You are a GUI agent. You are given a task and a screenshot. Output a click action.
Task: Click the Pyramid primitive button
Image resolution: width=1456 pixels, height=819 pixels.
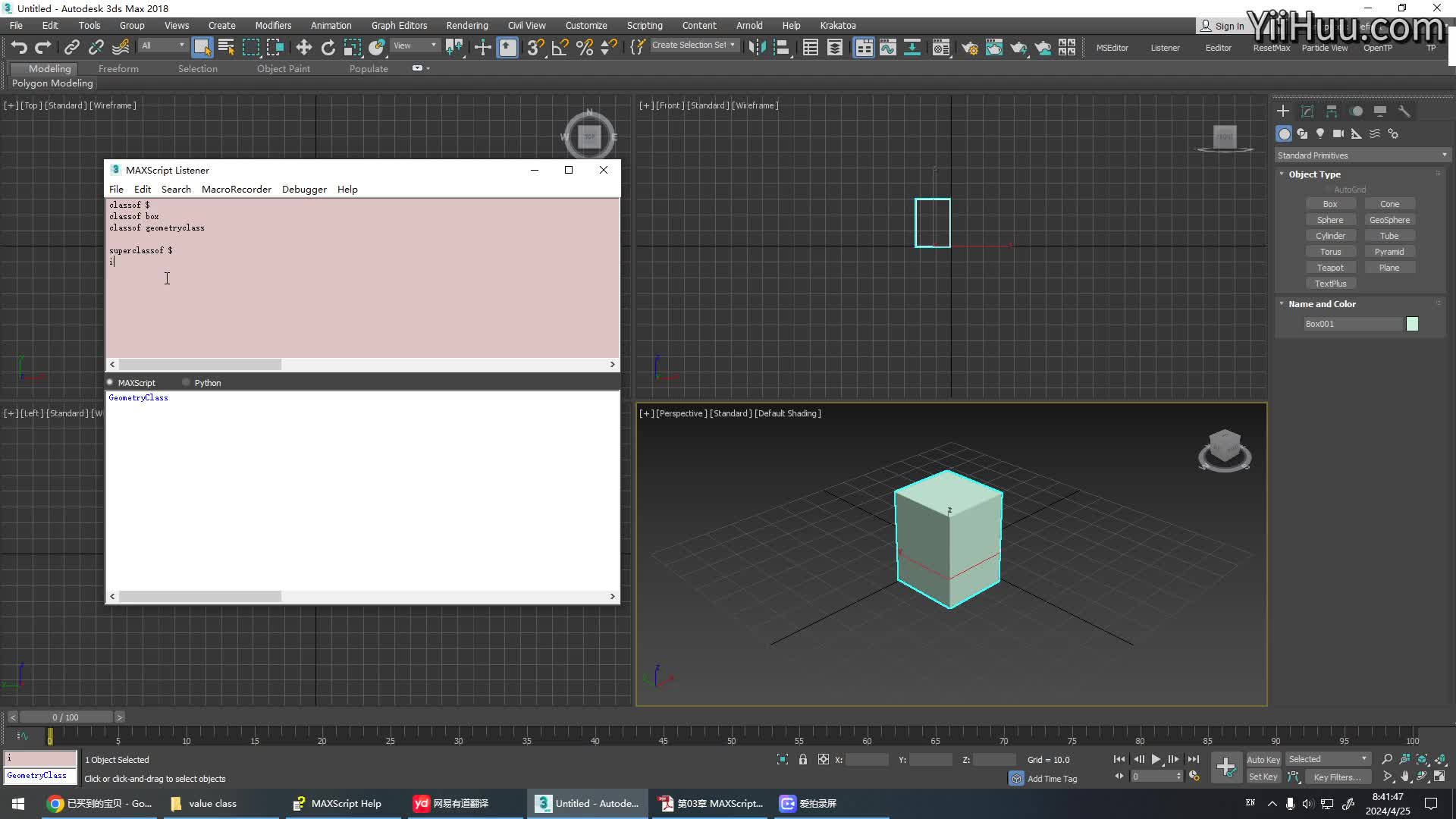[x=1389, y=252]
